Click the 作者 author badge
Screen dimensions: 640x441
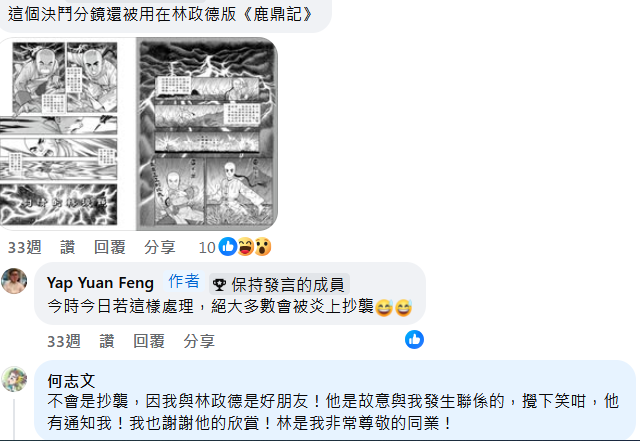[184, 282]
